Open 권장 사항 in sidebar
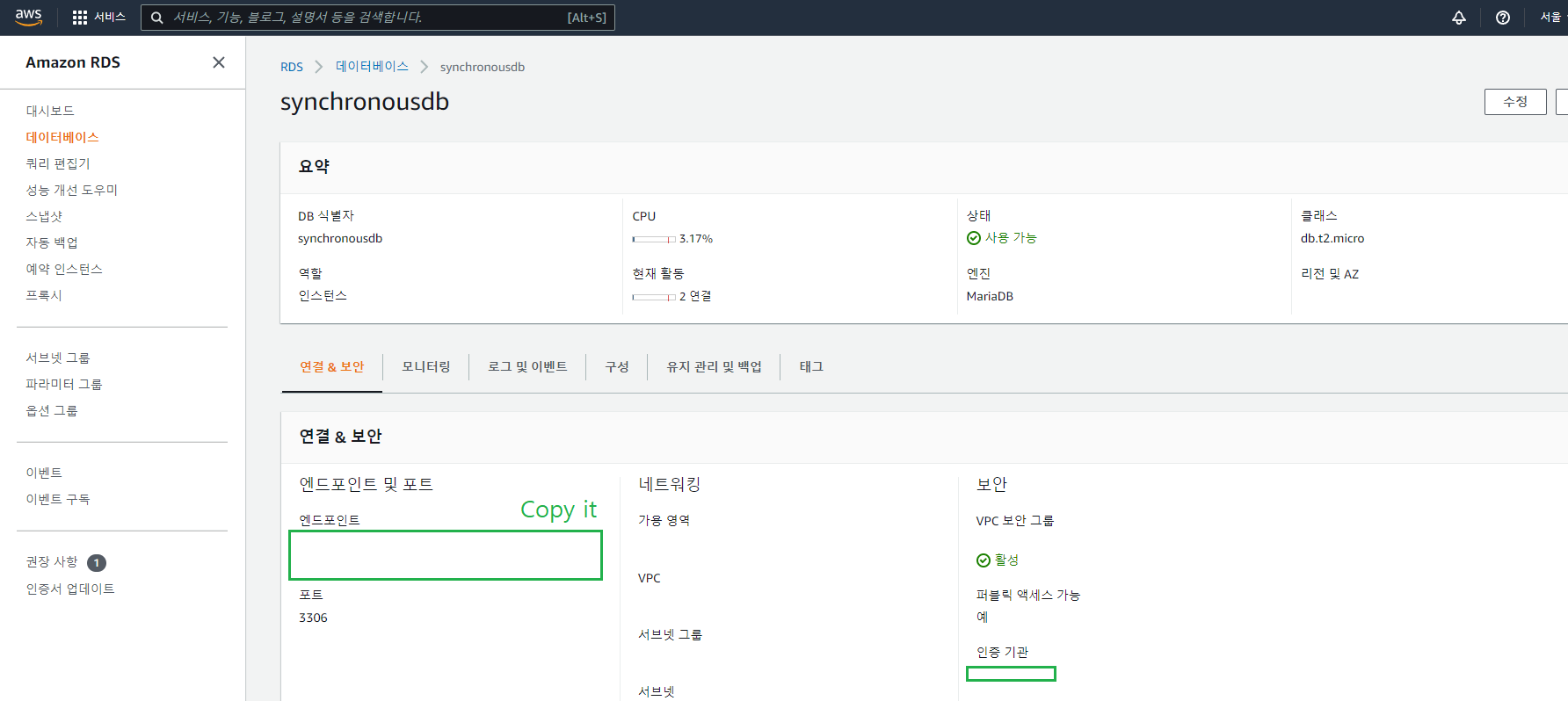This screenshot has width=1568, height=701. point(52,561)
